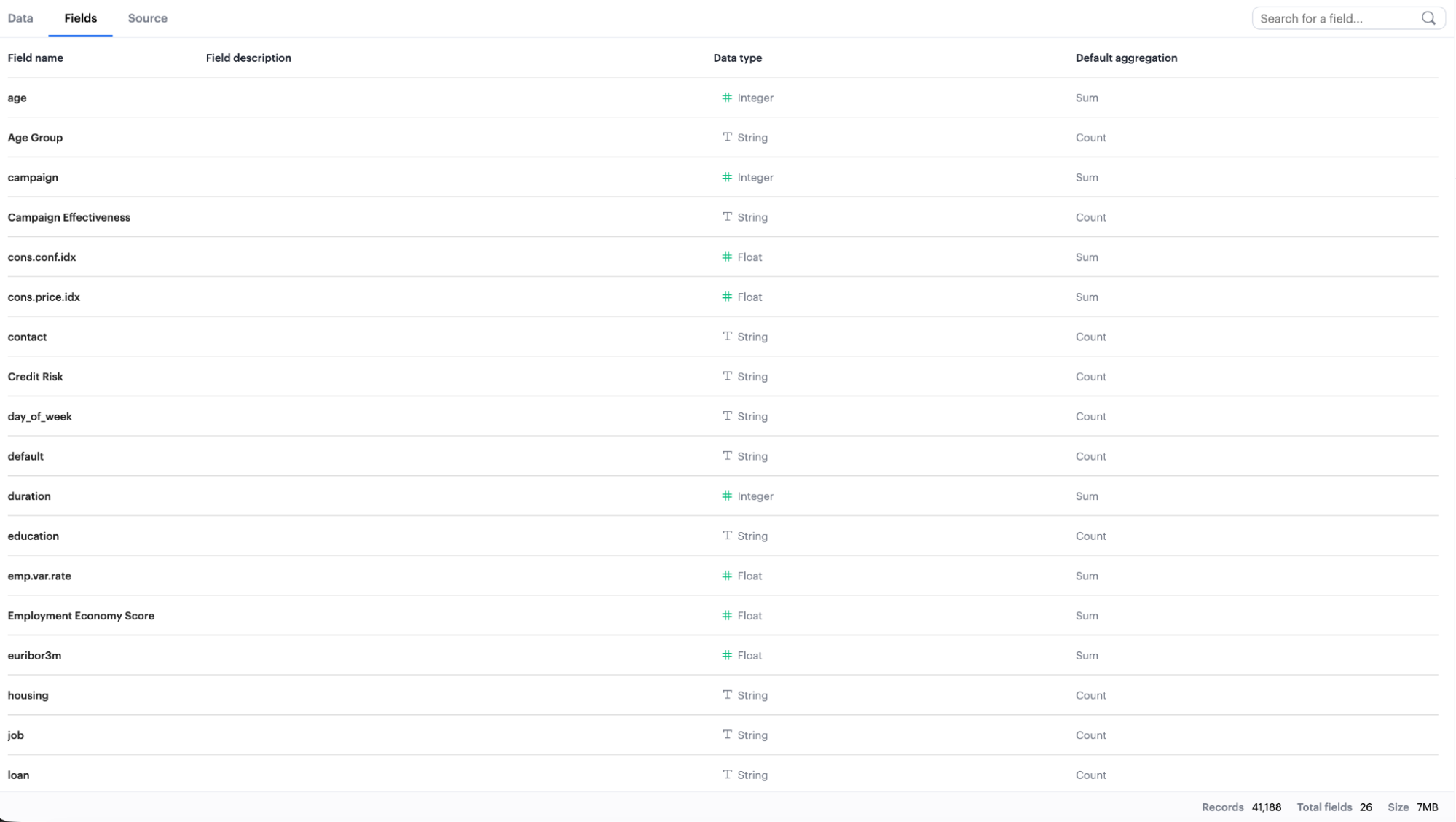Click the Default aggregation column header

tap(1125, 58)
